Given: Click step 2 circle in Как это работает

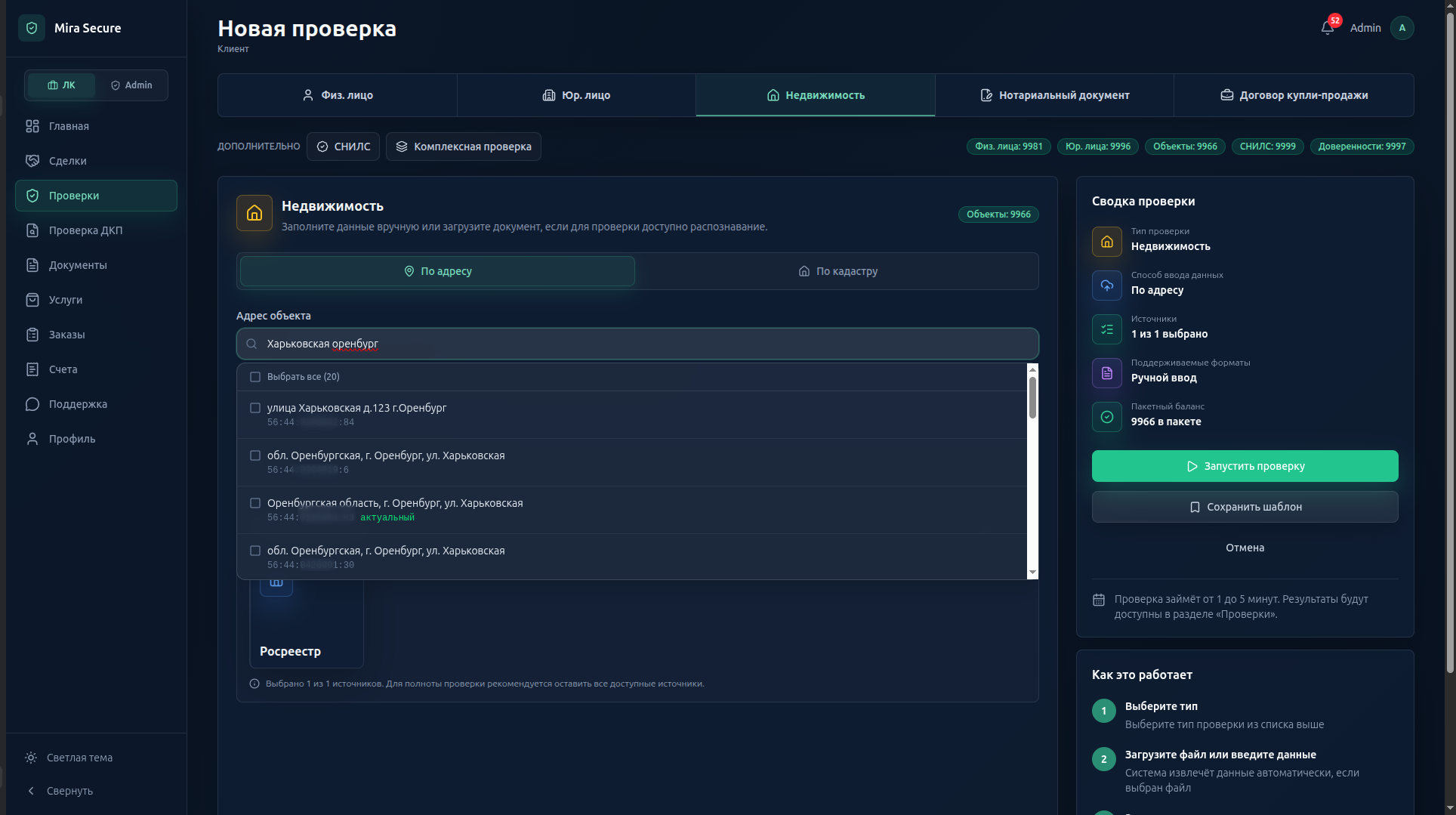Looking at the screenshot, I should click(x=1104, y=759).
